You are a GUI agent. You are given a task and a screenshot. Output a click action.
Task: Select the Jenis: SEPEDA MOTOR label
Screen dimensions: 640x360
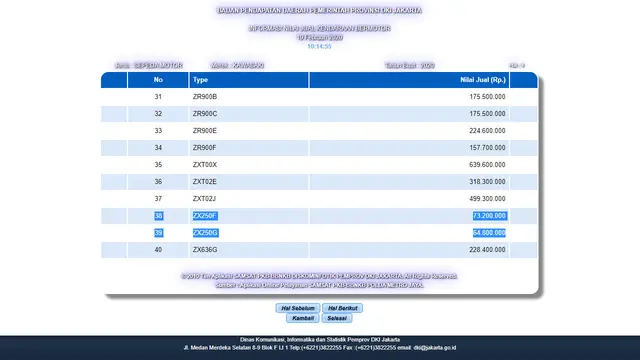click(149, 65)
